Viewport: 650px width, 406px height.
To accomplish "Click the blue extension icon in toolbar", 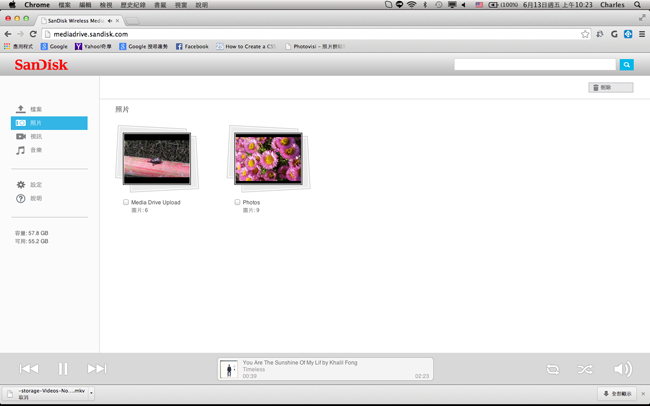I will coord(628,34).
